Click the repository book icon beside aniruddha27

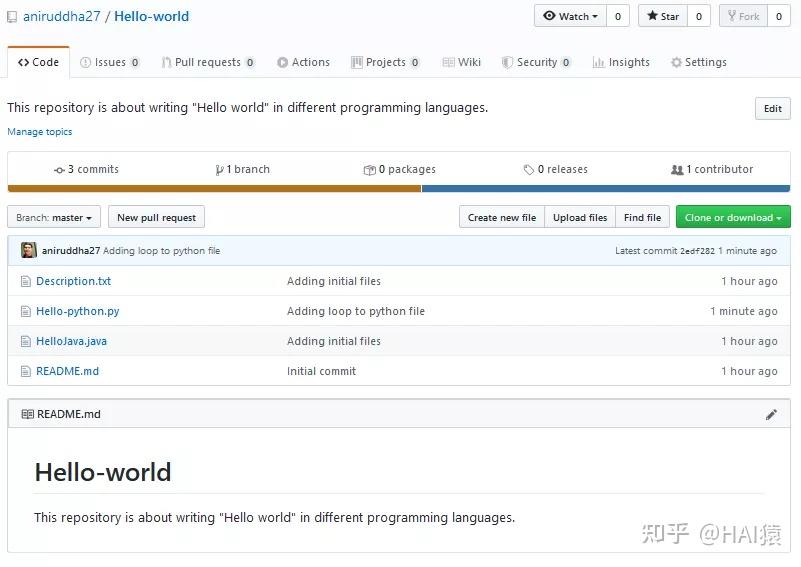(x=12, y=17)
